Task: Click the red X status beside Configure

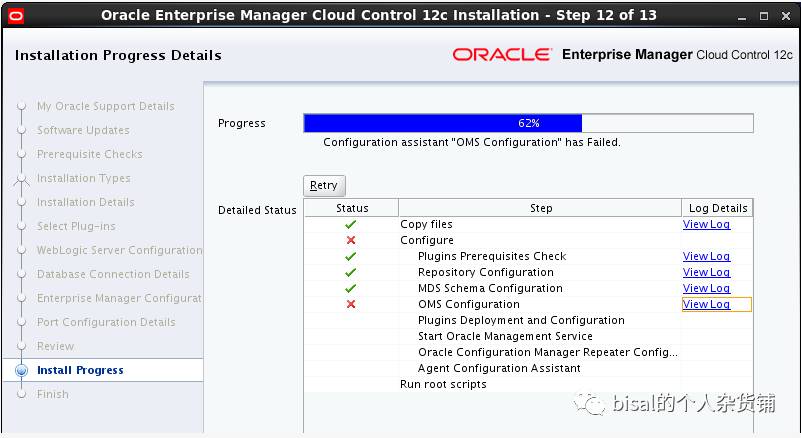Action: (351, 241)
